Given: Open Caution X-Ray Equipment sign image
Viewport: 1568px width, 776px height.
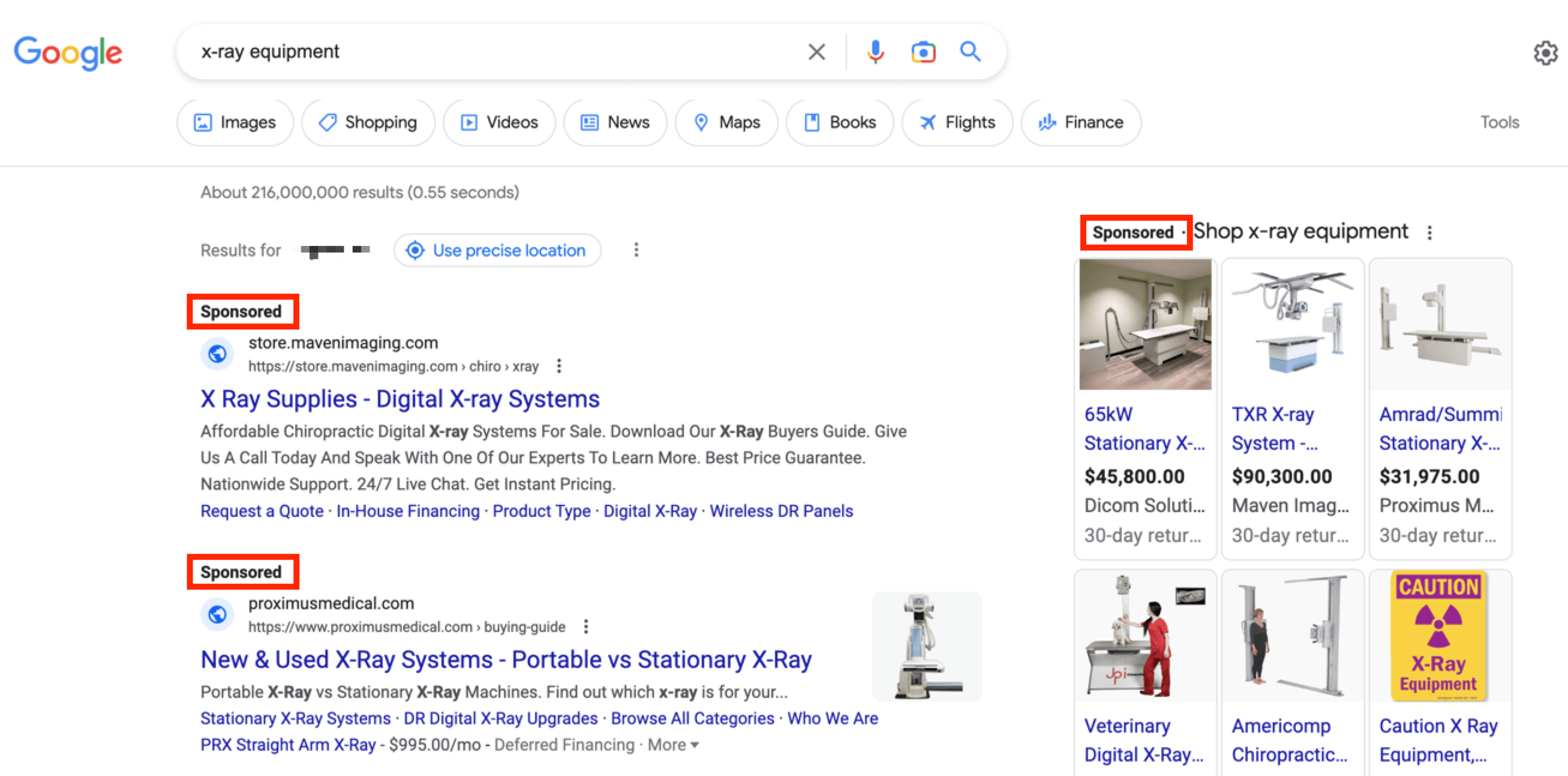Looking at the screenshot, I should (x=1440, y=636).
